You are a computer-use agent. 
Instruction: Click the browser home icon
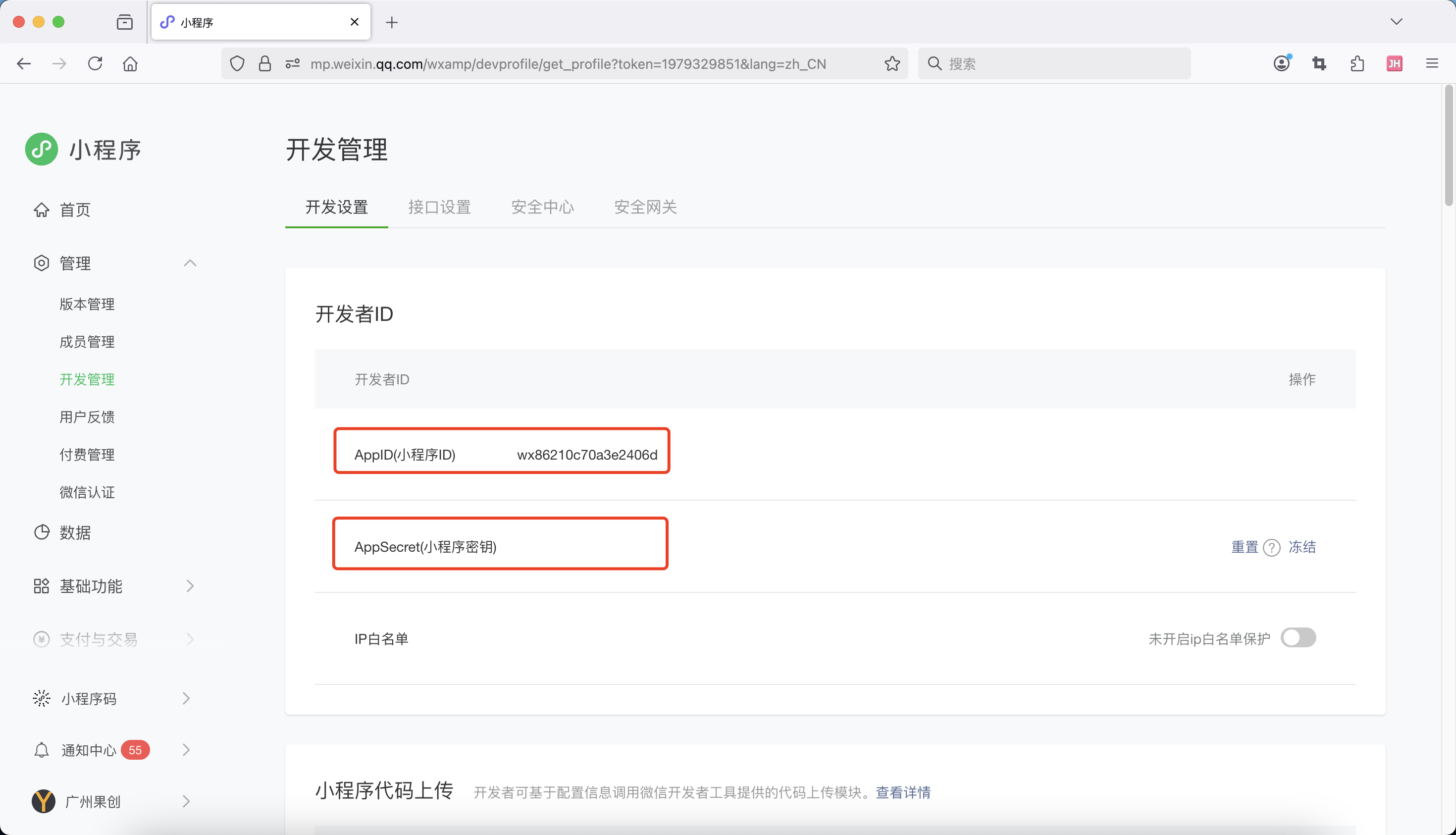point(130,64)
